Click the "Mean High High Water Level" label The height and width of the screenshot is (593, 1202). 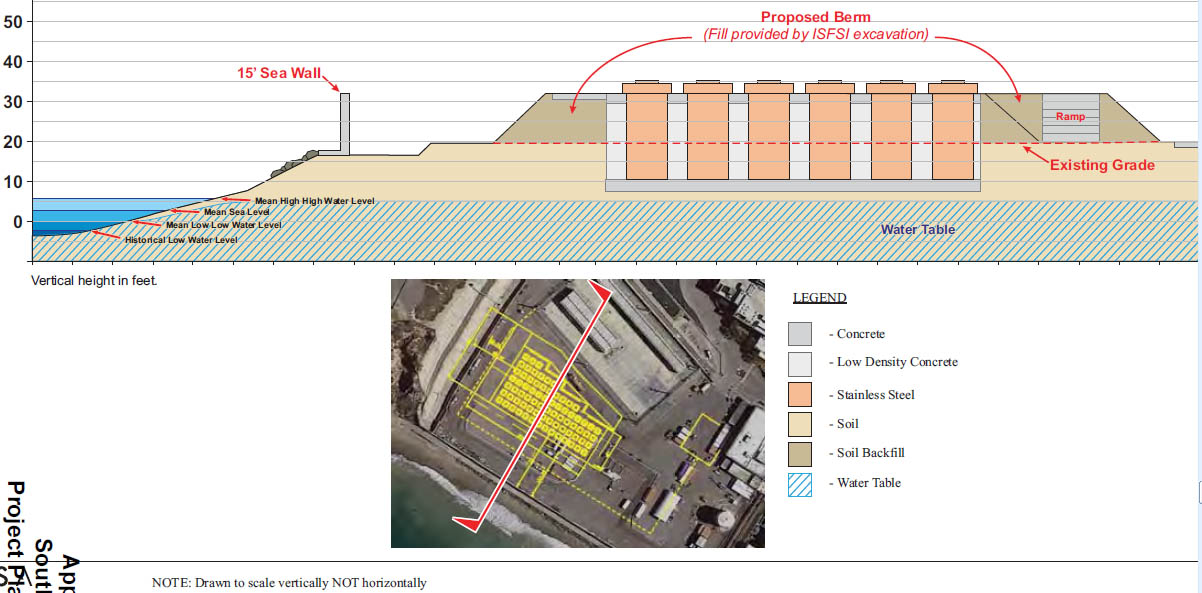[313, 201]
